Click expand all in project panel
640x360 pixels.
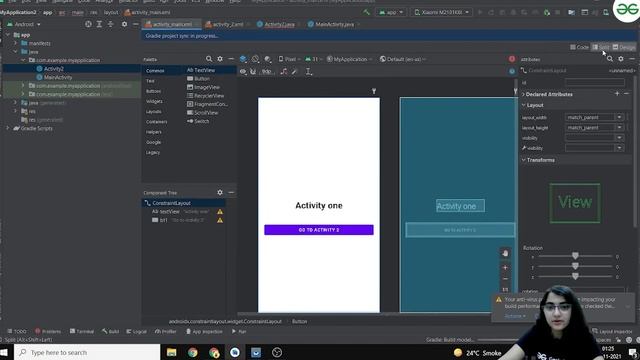[x=99, y=24]
